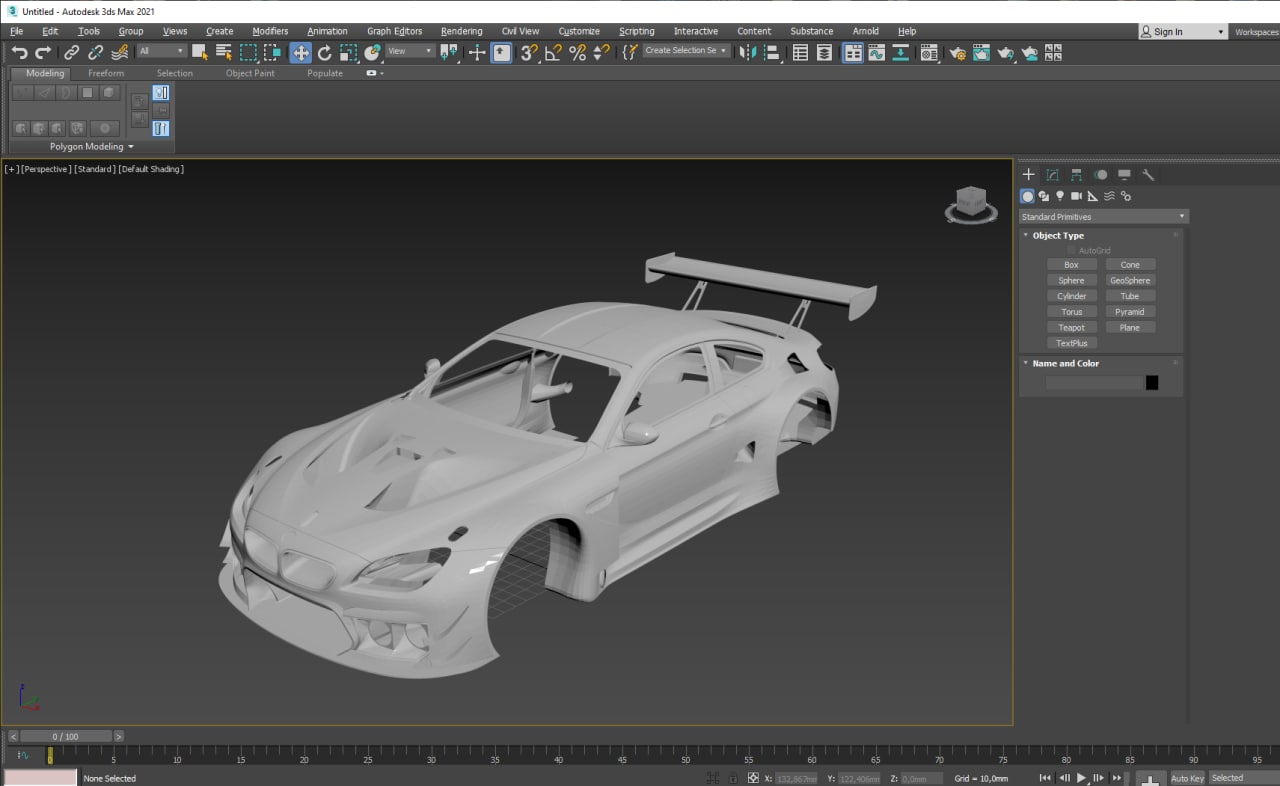Go to the start frame
Image resolution: width=1280 pixels, height=786 pixels.
click(1045, 778)
